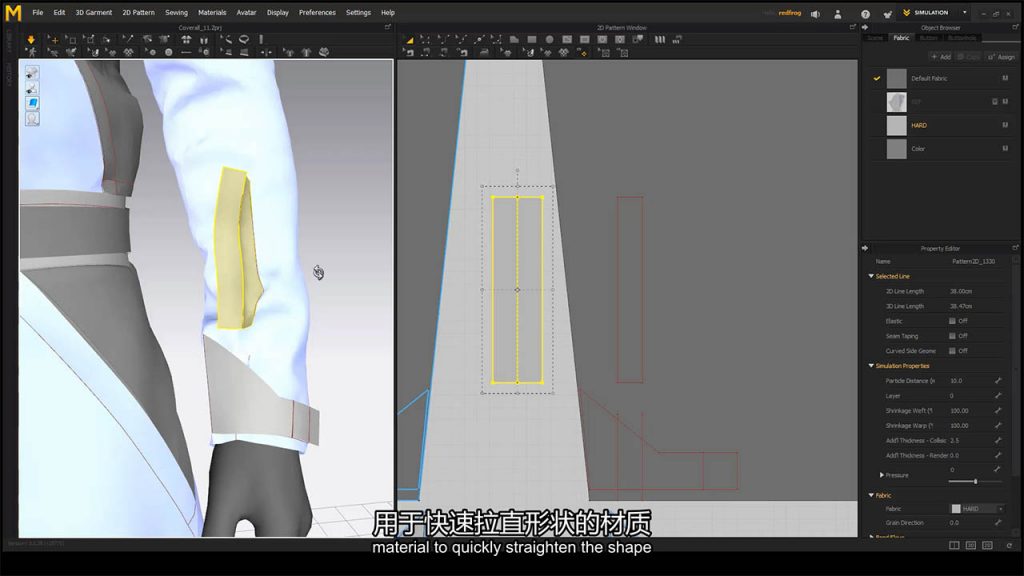The width and height of the screenshot is (1024, 576).
Task: Select the HARD fabric item in list
Action: click(918, 126)
